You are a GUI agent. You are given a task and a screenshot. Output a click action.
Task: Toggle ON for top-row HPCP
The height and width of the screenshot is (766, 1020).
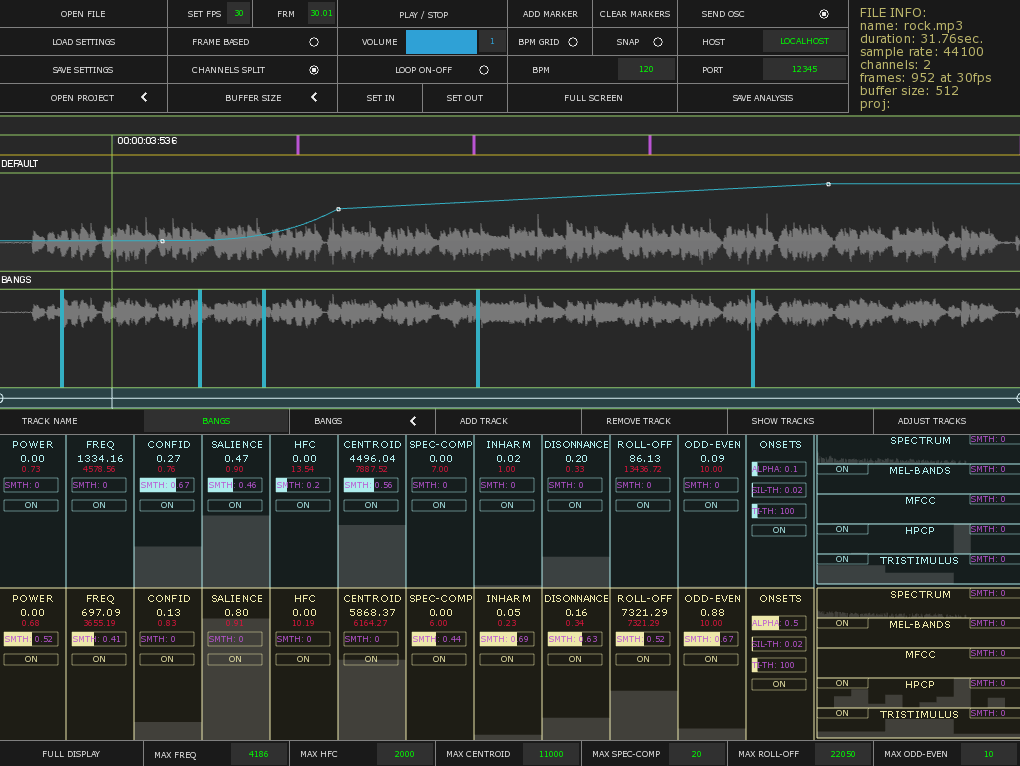(x=842, y=529)
